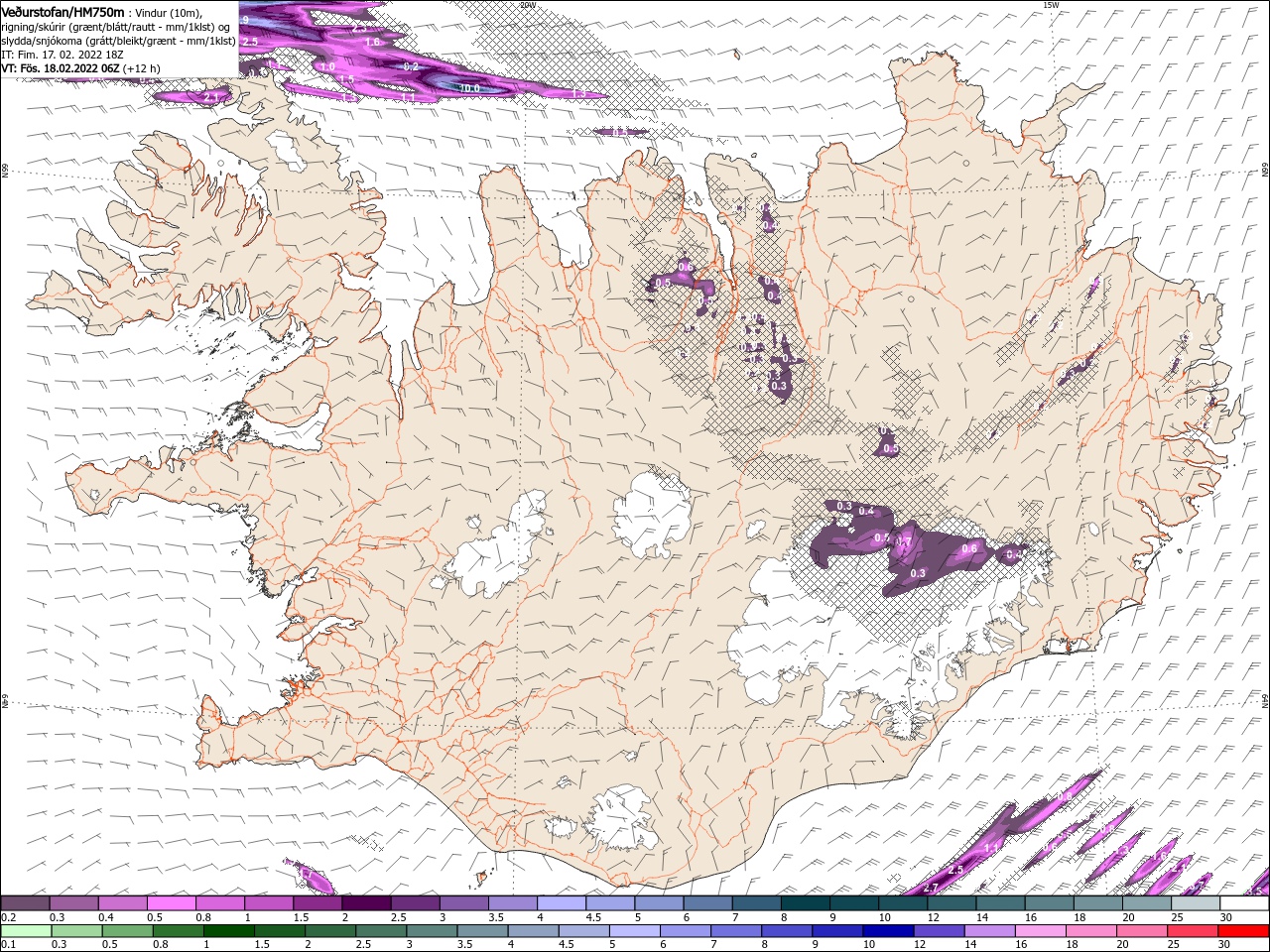The height and width of the screenshot is (952, 1270).
Task: Click the 10.0 precipitation value north of Iceland
Action: click(469, 88)
